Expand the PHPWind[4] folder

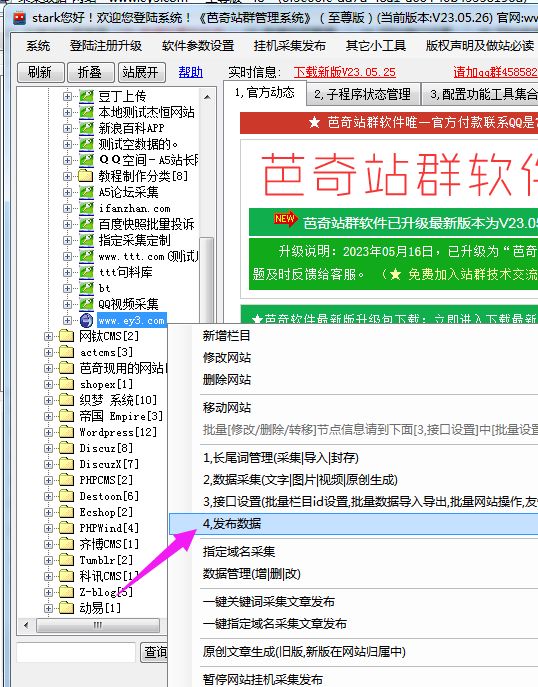click(x=48, y=528)
